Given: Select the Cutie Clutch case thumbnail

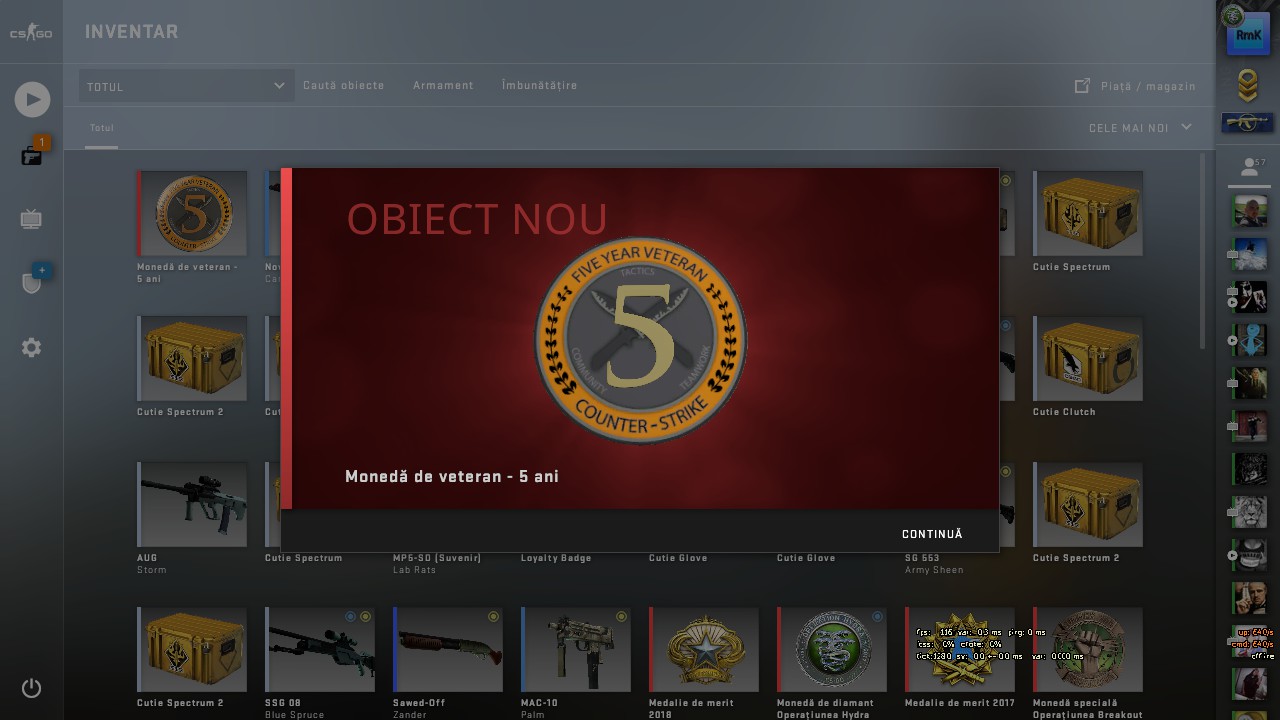Looking at the screenshot, I should [x=1088, y=358].
